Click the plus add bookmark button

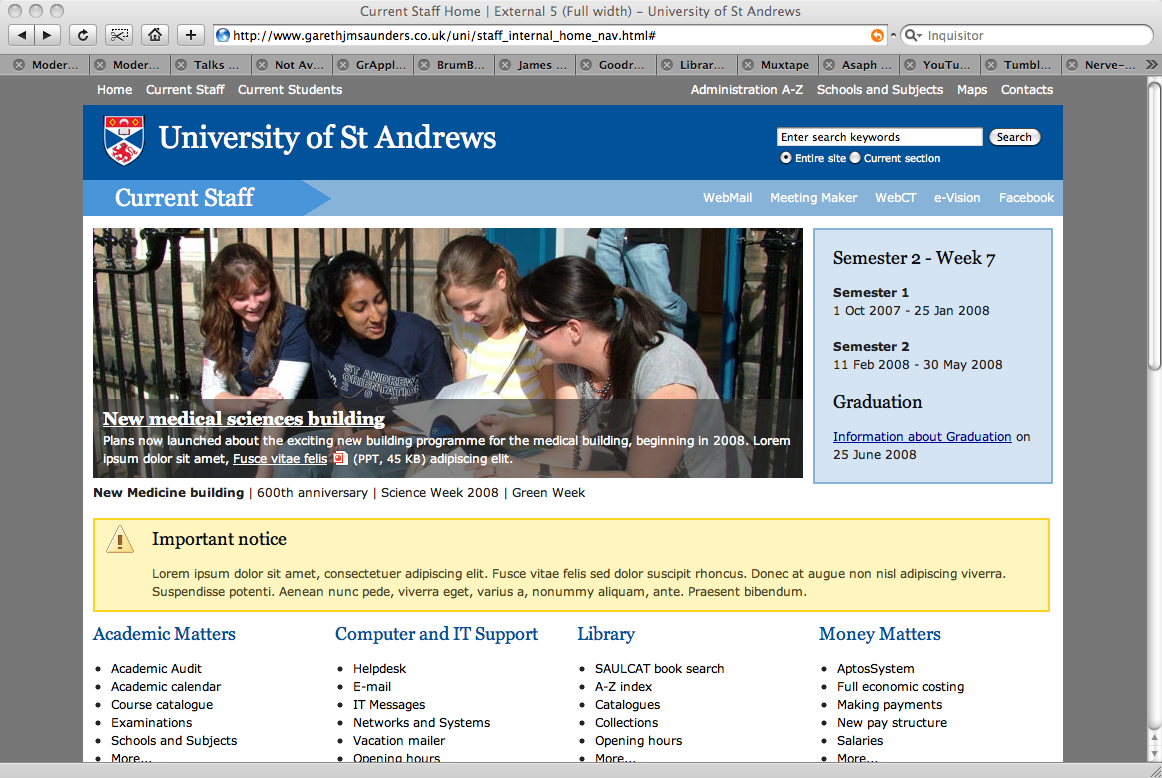[x=190, y=35]
